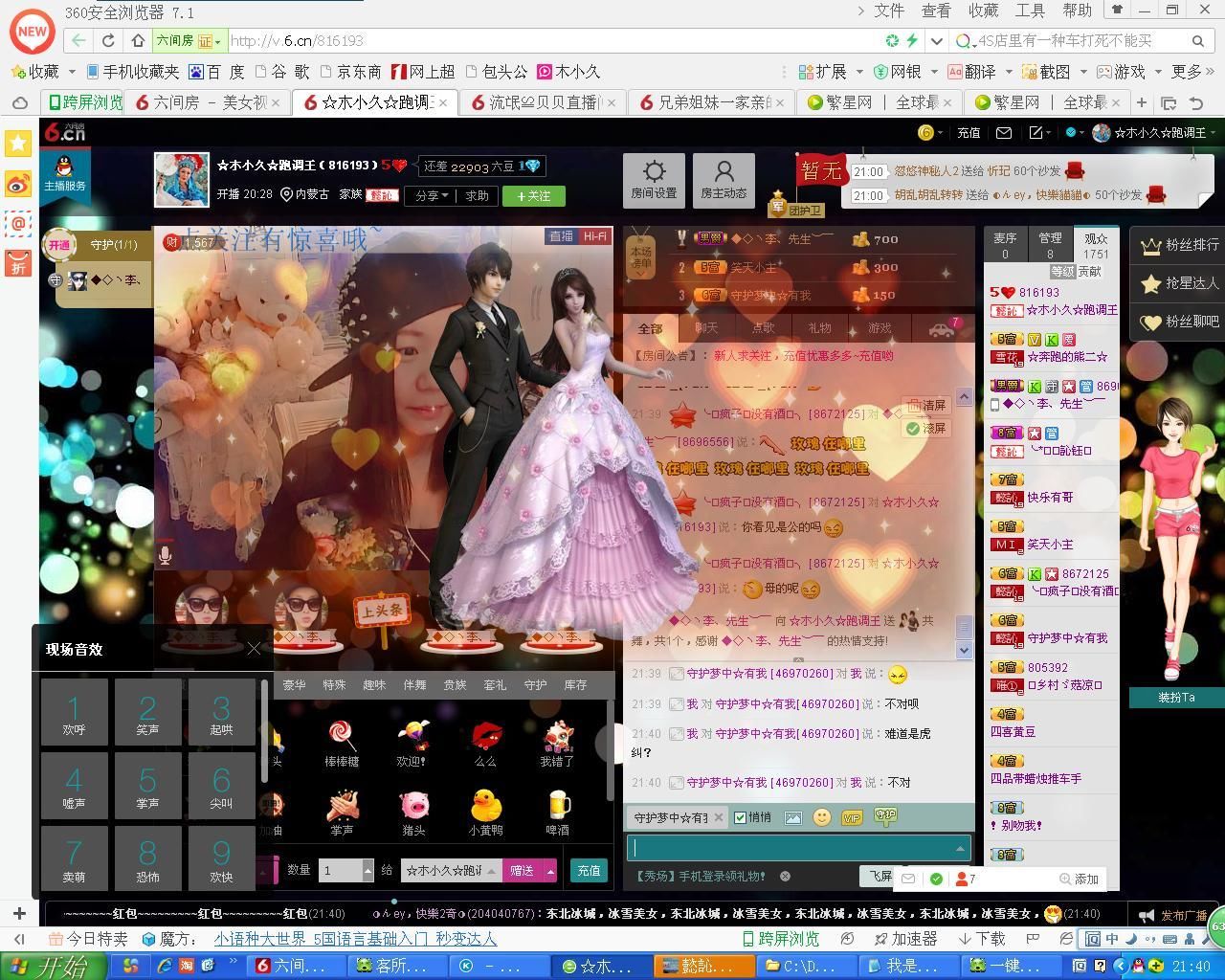
Task: Click the 6.cn site logo
Action: pyautogui.click(x=64, y=132)
